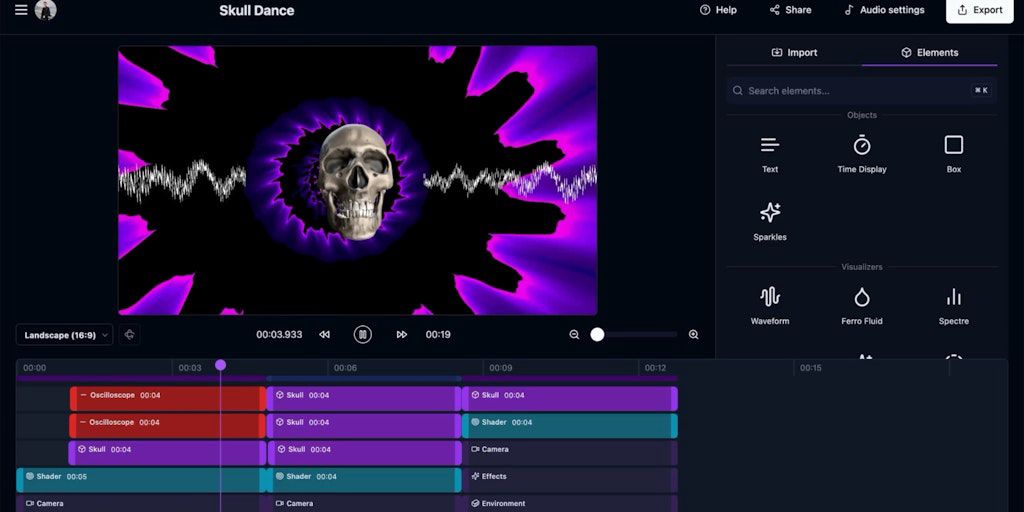Switch to the Import tab
This screenshot has height=512, width=1024.
click(794, 53)
